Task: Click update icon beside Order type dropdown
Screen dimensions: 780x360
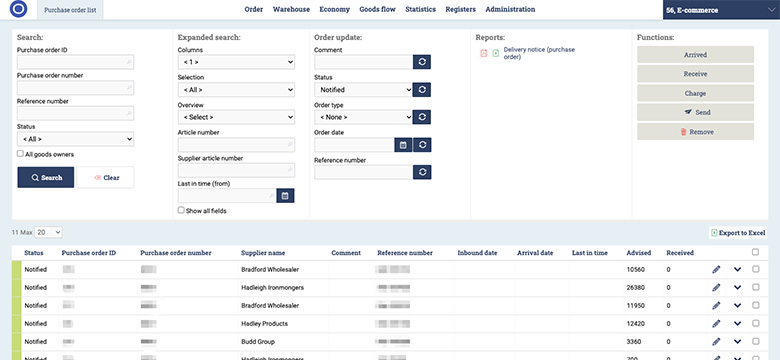Action: pos(422,117)
